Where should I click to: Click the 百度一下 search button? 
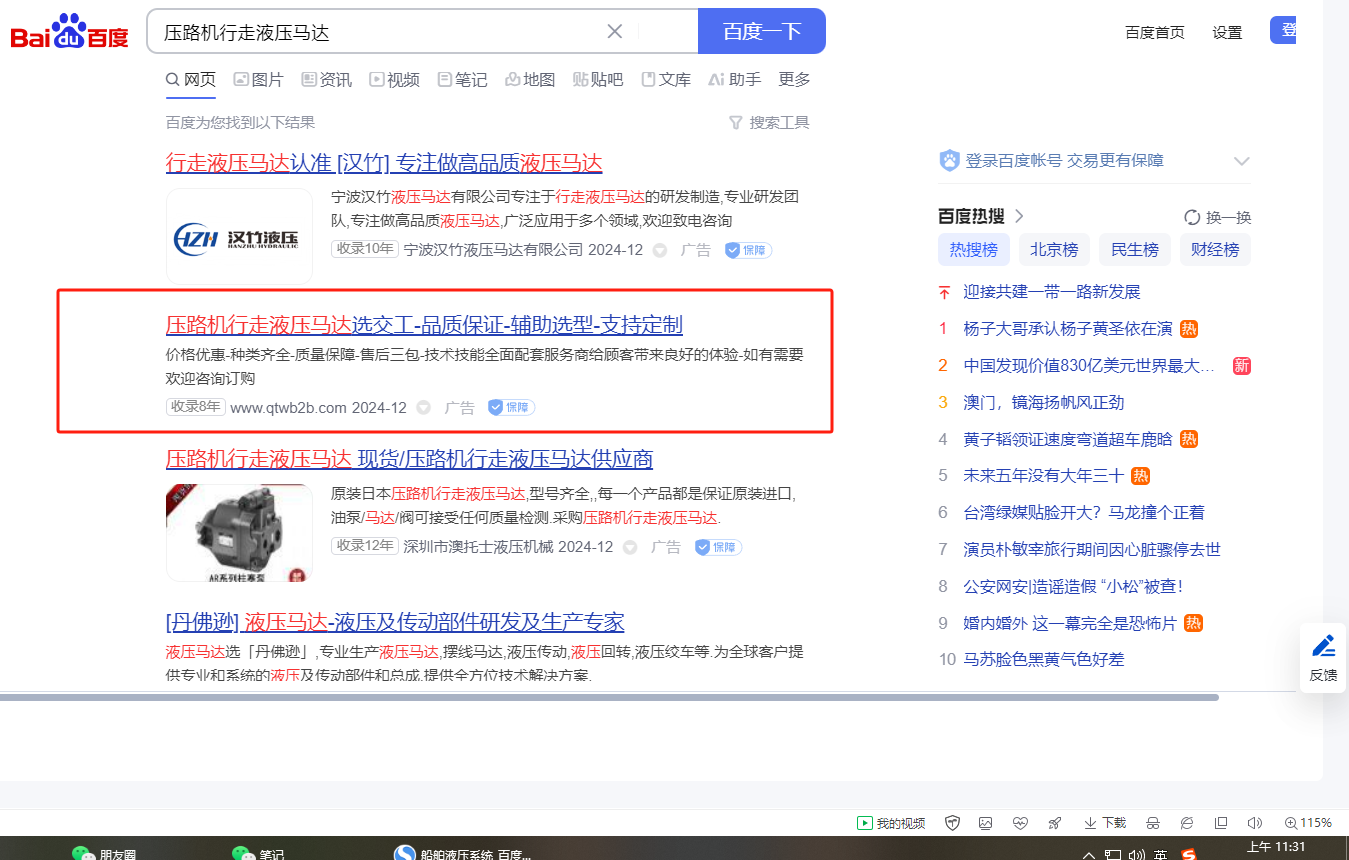click(762, 31)
